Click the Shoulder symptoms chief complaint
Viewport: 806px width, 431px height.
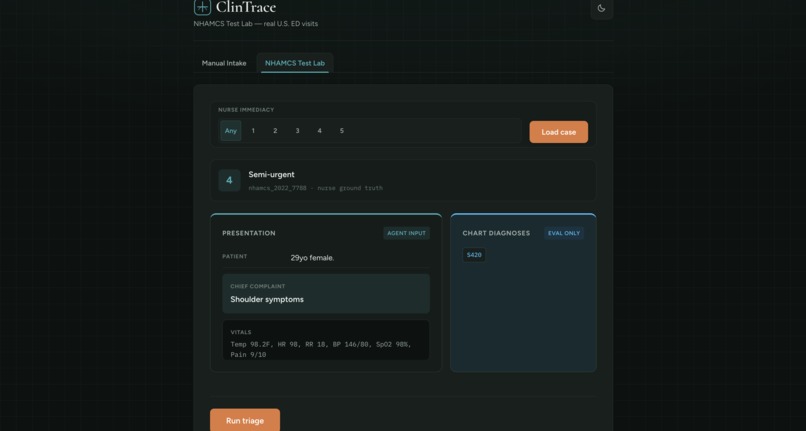tap(267, 299)
